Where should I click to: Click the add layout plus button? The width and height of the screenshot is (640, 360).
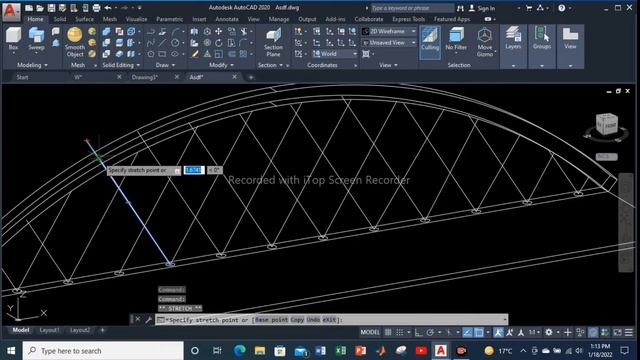tap(102, 330)
